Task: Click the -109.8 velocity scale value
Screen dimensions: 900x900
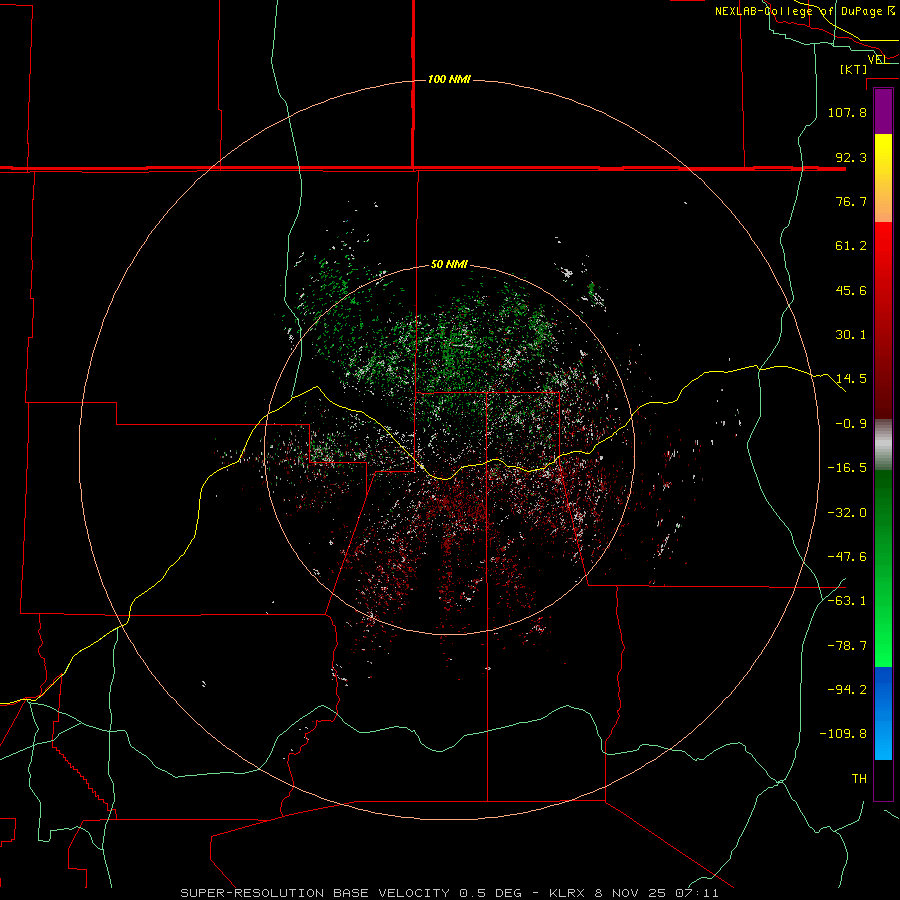Action: point(843,734)
